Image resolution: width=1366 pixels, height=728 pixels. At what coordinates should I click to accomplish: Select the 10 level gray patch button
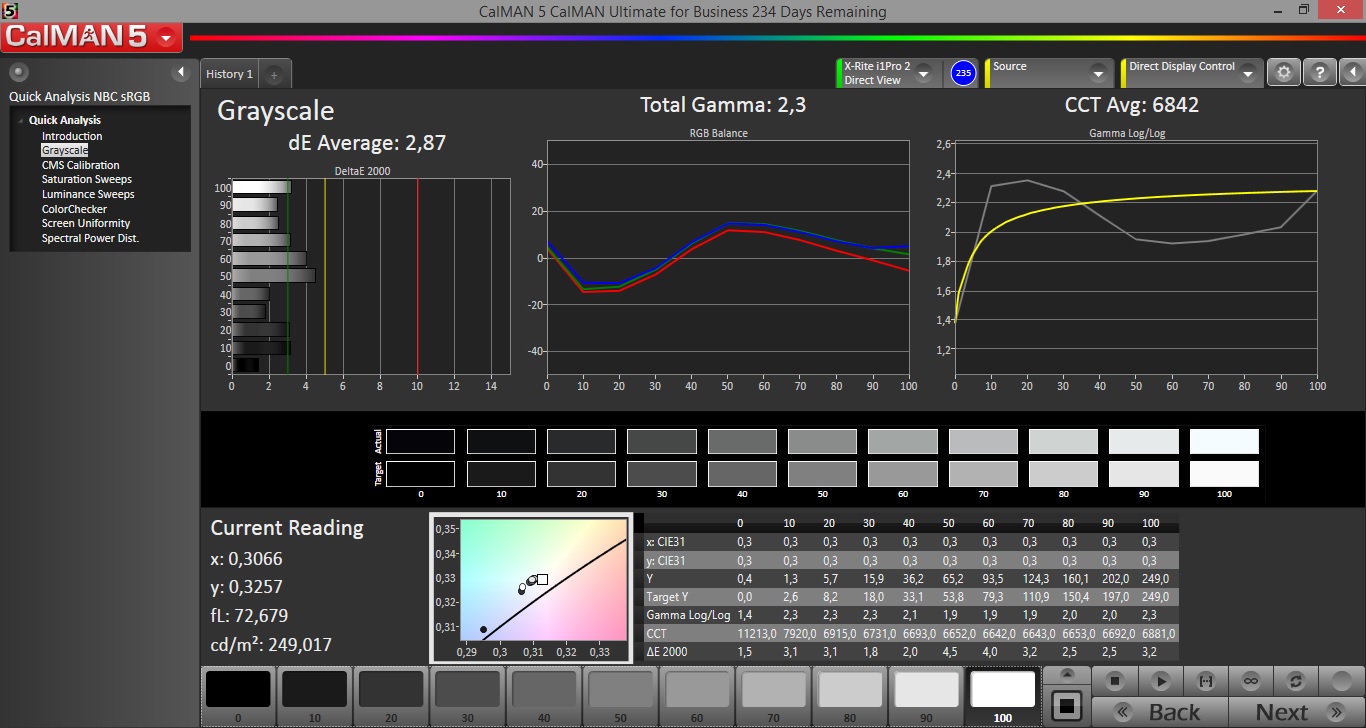tap(314, 696)
